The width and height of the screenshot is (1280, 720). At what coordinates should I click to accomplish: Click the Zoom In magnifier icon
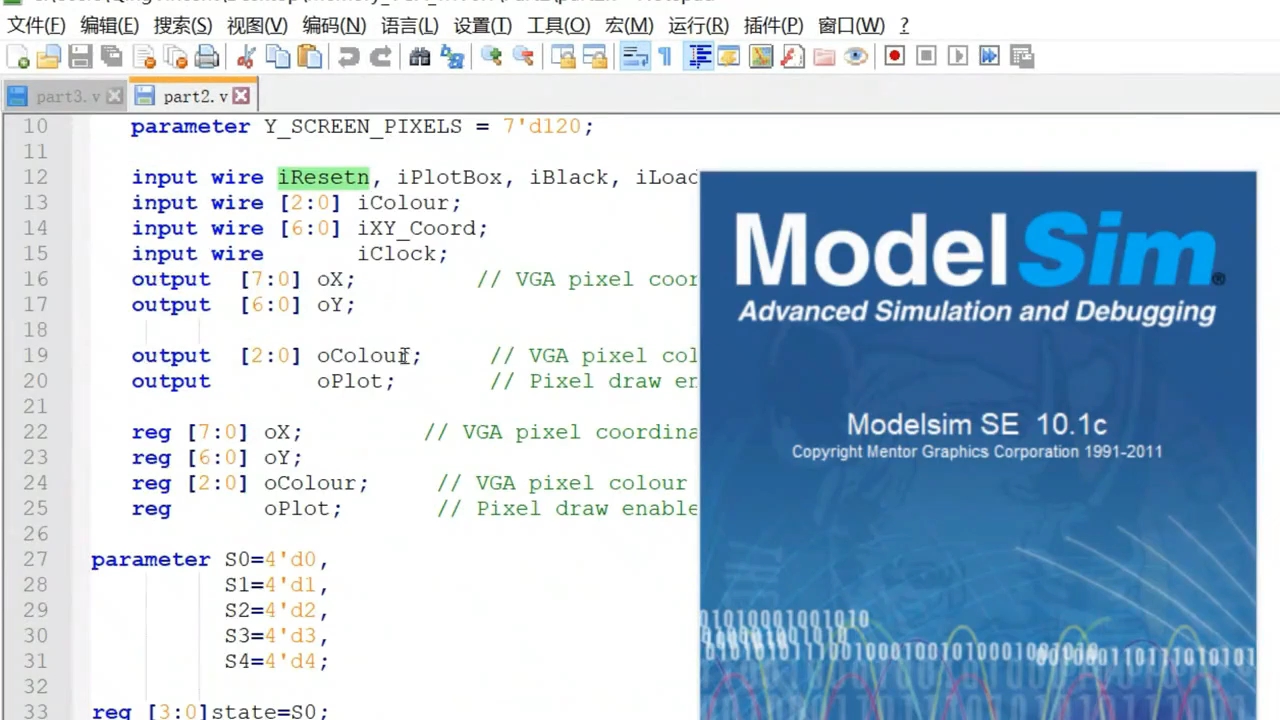click(x=491, y=56)
